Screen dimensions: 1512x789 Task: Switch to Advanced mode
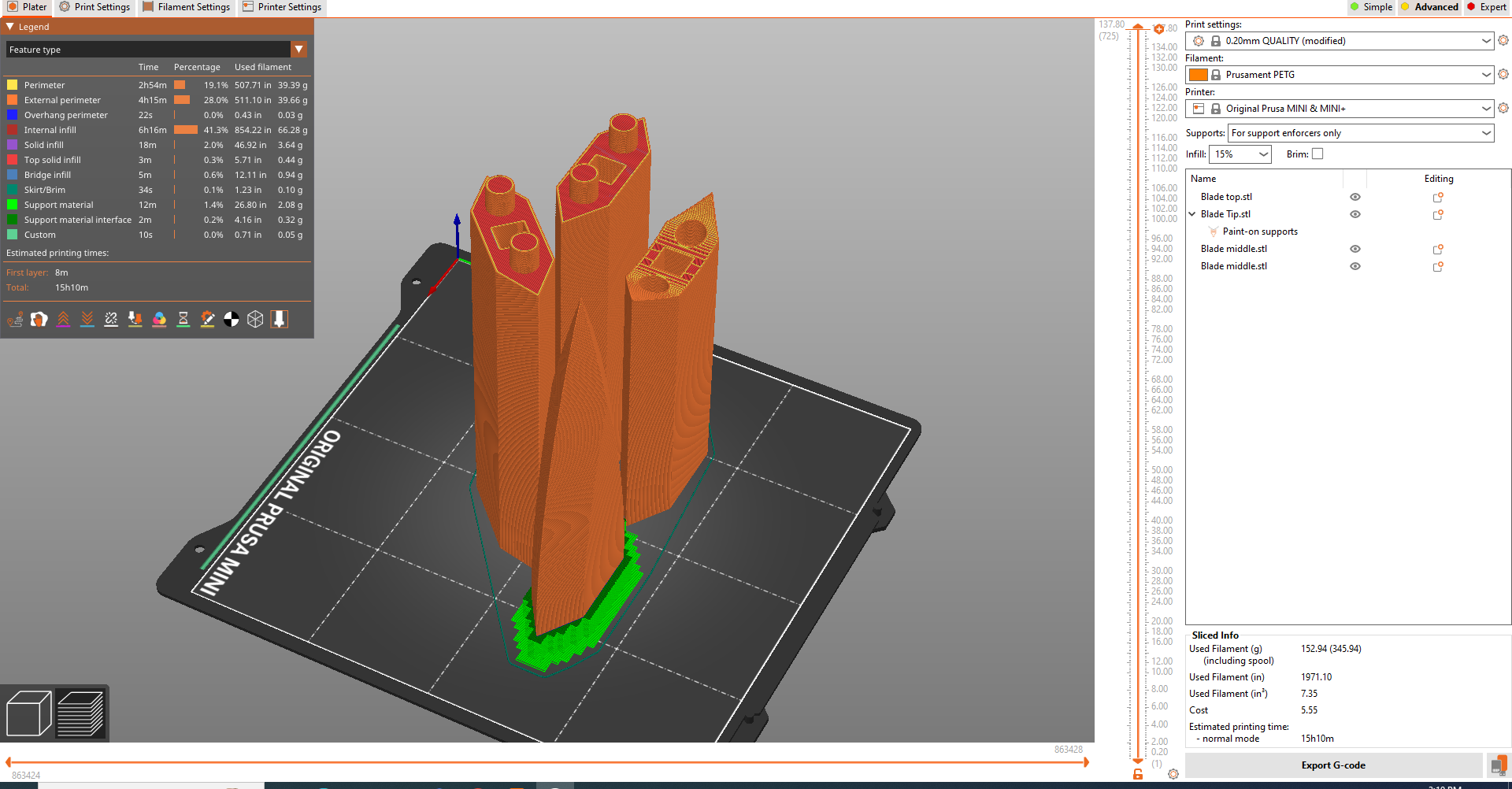click(x=1429, y=7)
